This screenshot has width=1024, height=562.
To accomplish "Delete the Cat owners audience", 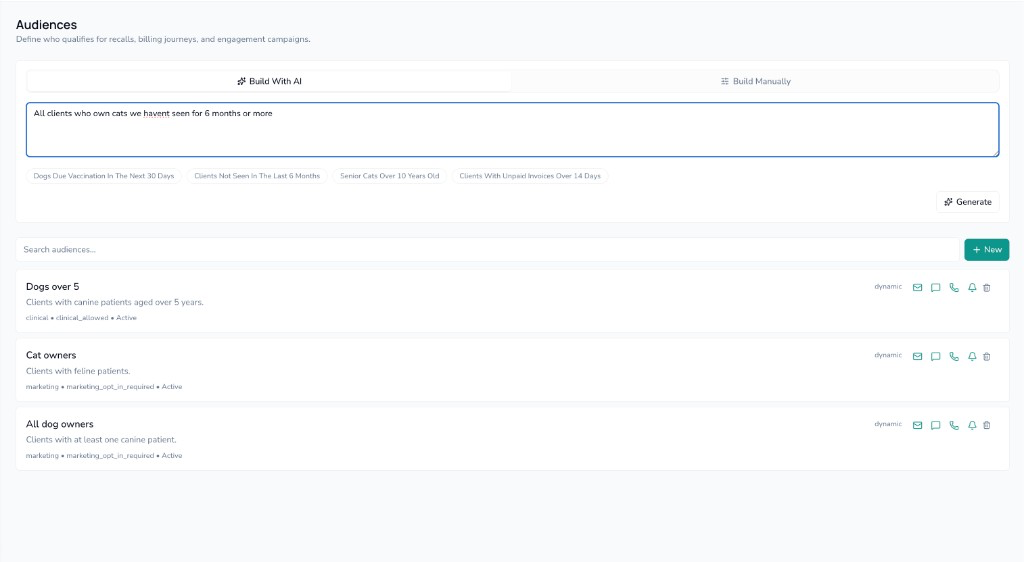I will point(987,356).
